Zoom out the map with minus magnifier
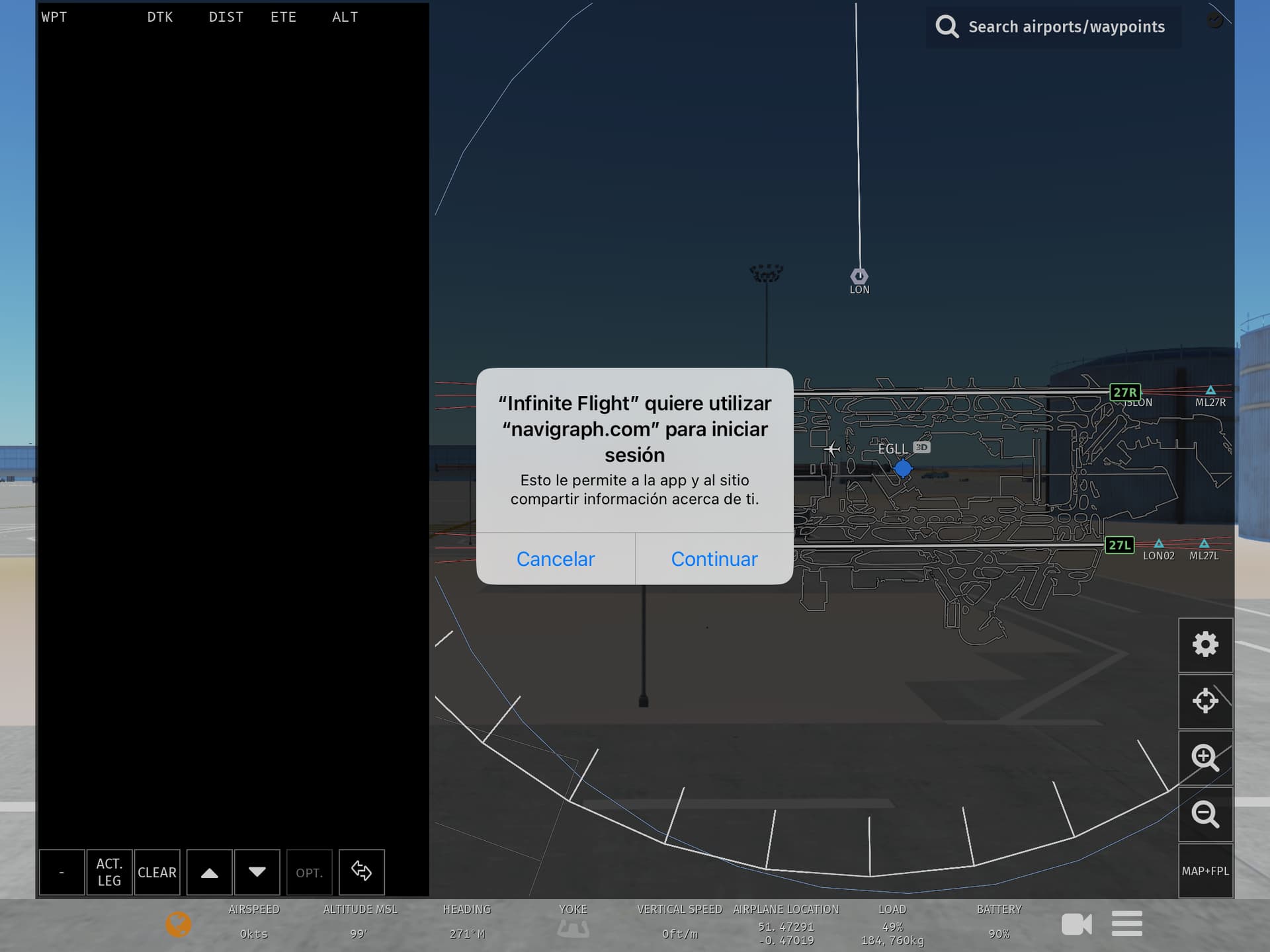The height and width of the screenshot is (952, 1270). [x=1205, y=814]
